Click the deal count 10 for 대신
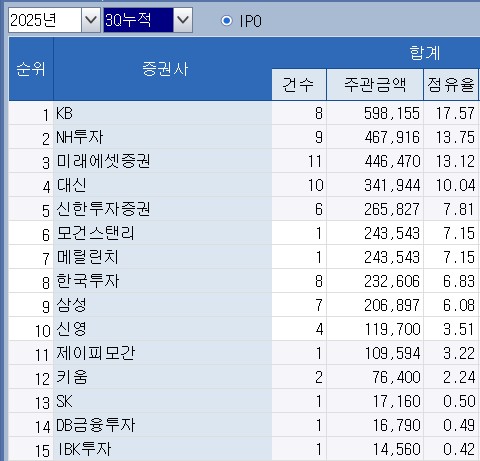 click(x=316, y=185)
